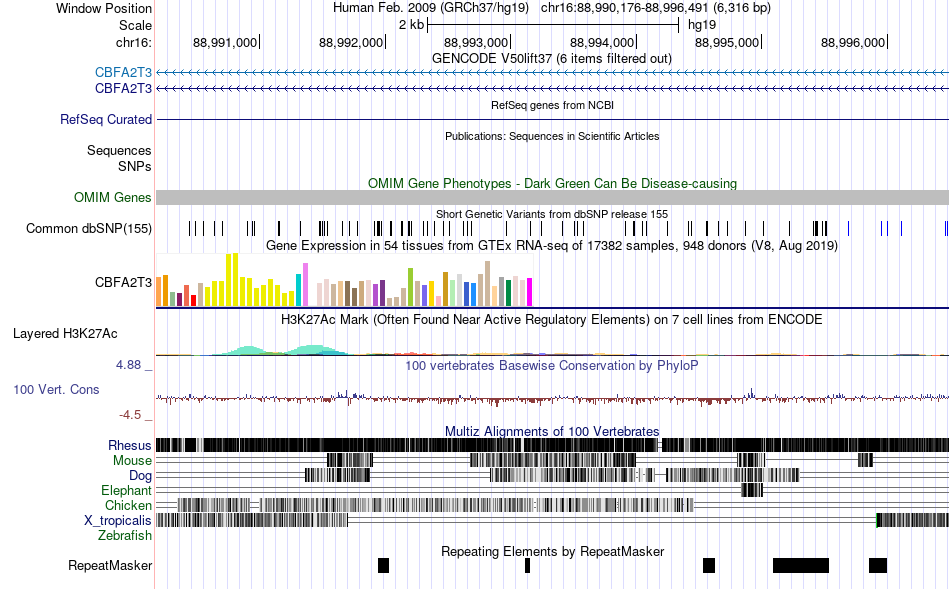Click the tall violet GTEx bar beside cyan
Viewport: 950px width, 589px height.
click(x=305, y=285)
